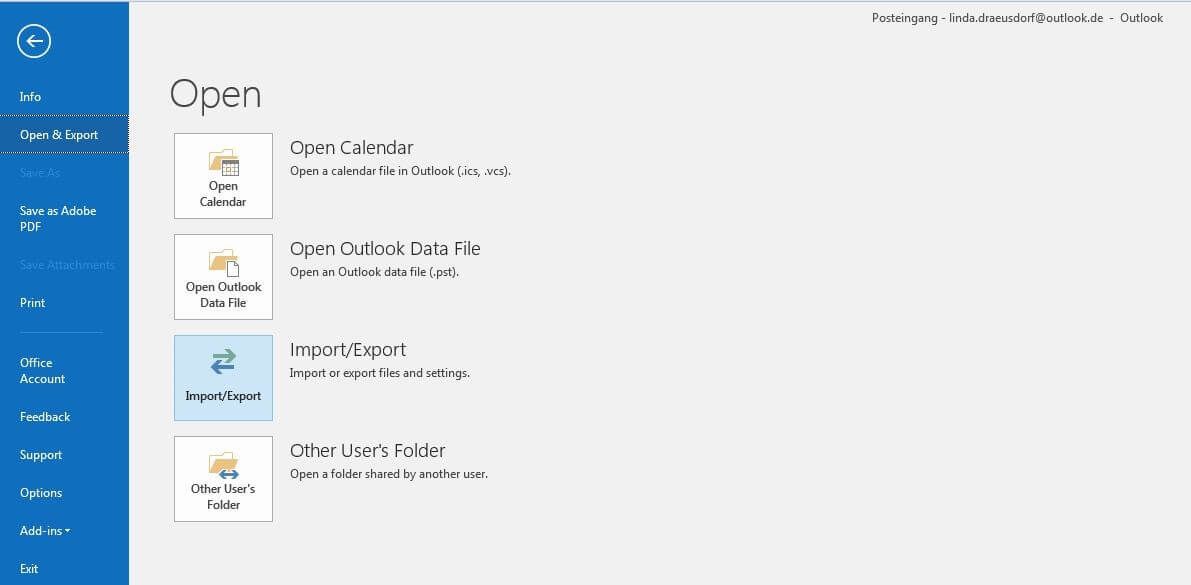Click the Open Outlook Data File heading

(x=384, y=248)
